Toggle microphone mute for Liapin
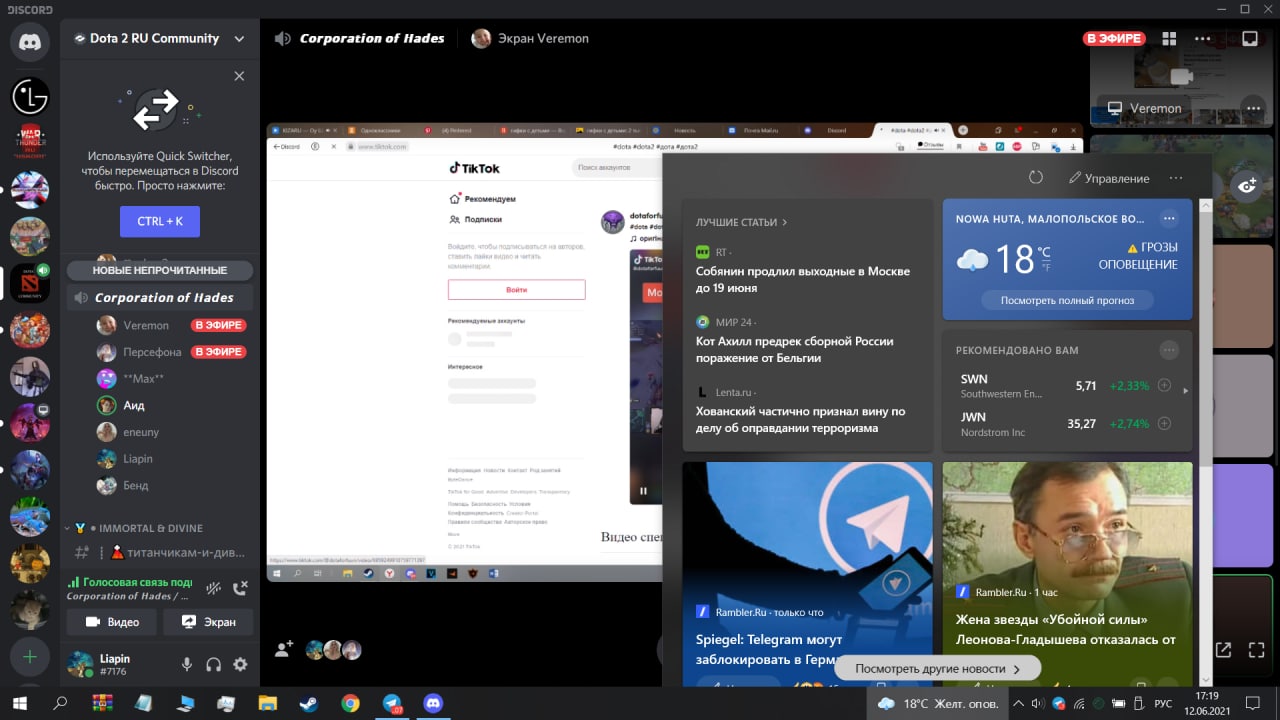Viewport: 1280px width, 720px height. coord(187,664)
